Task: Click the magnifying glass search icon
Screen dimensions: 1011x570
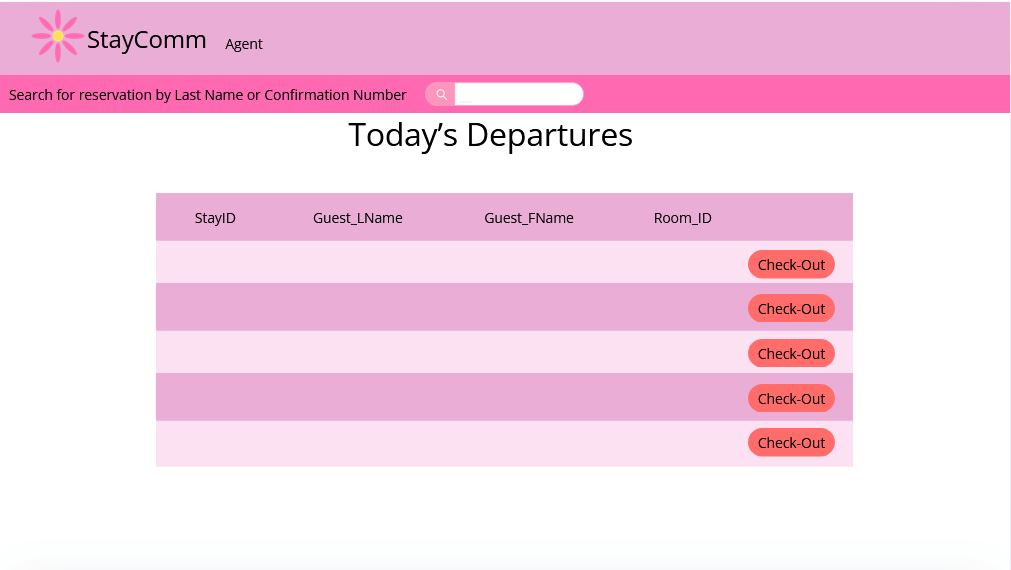Action: point(441,95)
